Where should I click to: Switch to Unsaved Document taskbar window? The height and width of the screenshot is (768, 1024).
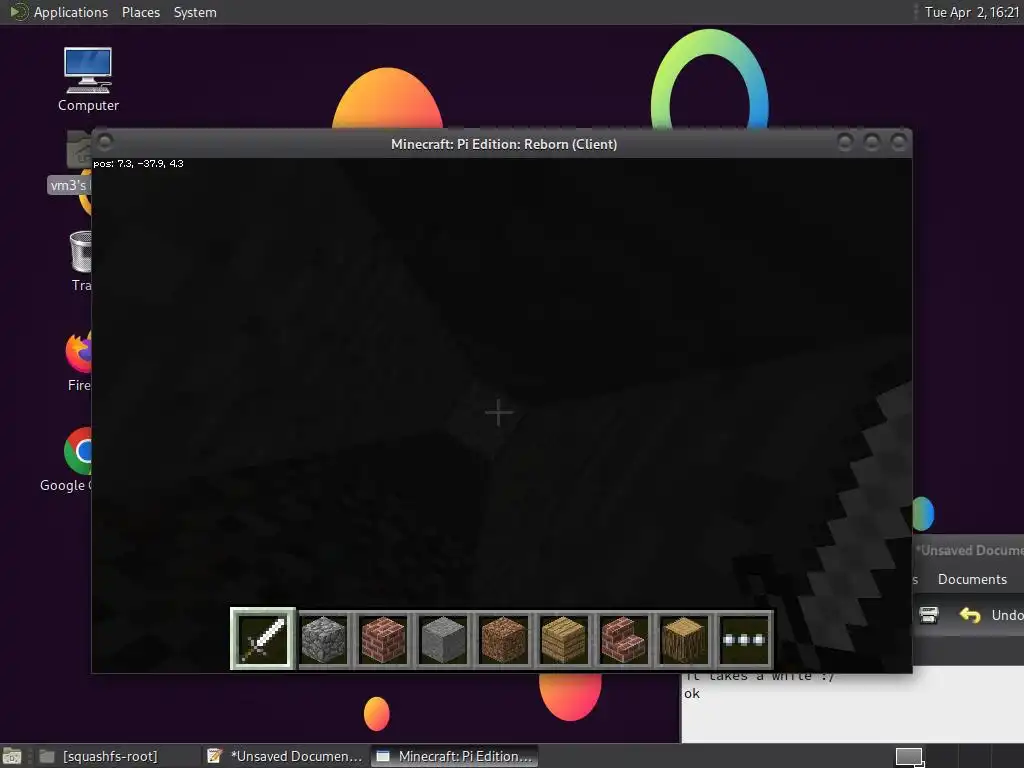point(285,756)
